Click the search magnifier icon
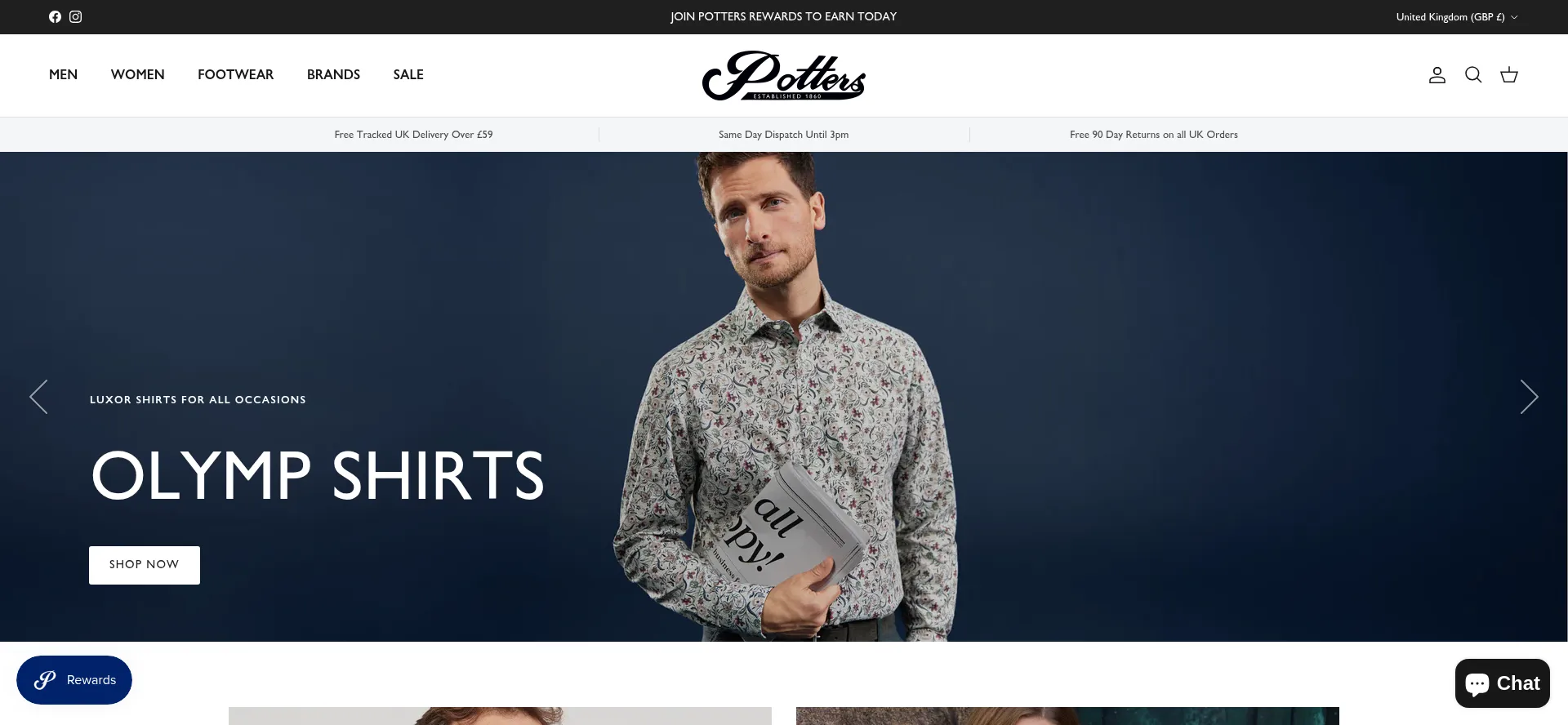Image resolution: width=1568 pixels, height=725 pixels. [1473, 75]
